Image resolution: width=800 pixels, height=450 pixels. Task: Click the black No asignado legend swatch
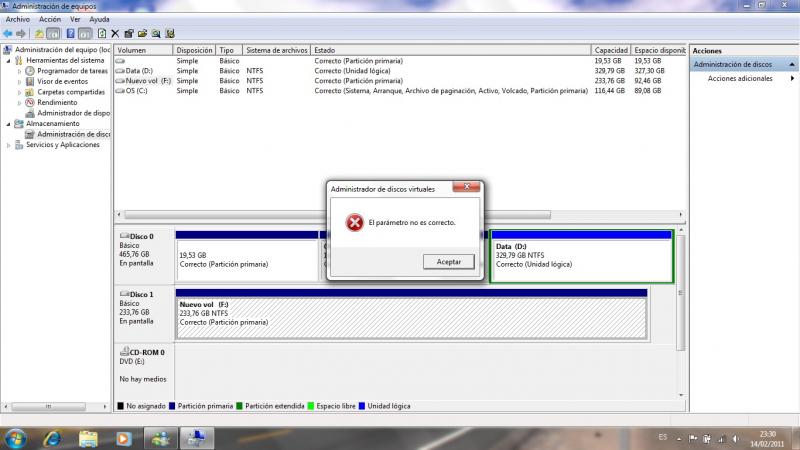pyautogui.click(x=120, y=406)
